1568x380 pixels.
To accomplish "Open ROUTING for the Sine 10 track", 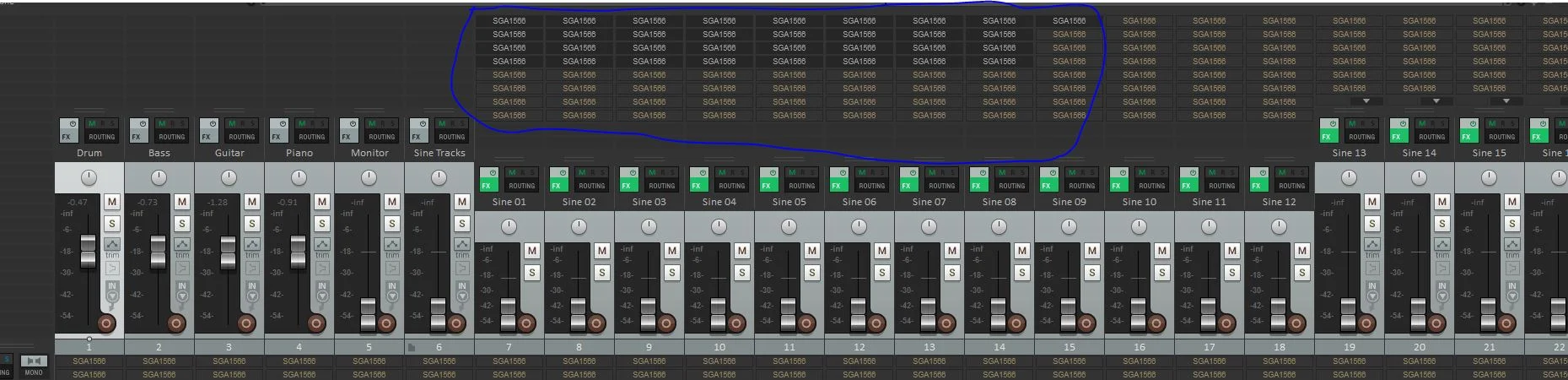I will 1151,185.
